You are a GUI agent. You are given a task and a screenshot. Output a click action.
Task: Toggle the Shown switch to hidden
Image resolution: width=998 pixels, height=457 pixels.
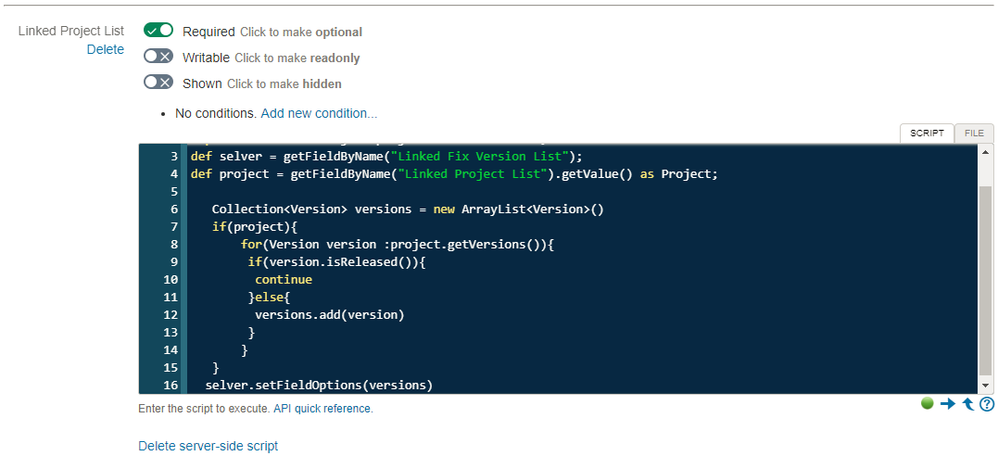(x=158, y=82)
